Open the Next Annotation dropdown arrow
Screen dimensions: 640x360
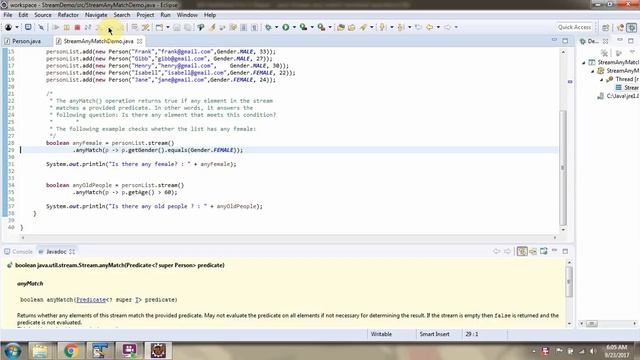(x=391, y=27)
